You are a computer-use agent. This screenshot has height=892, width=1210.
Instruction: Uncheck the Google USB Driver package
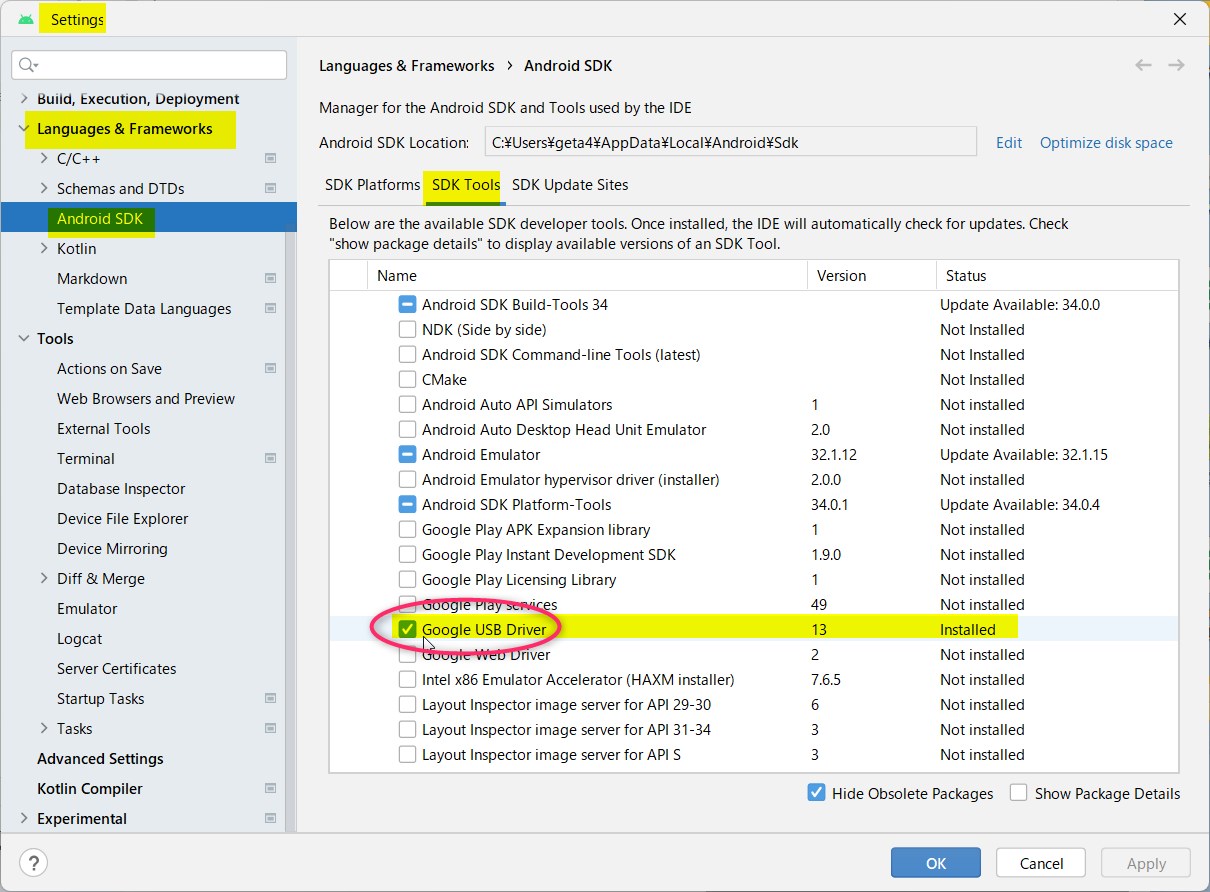coord(407,629)
